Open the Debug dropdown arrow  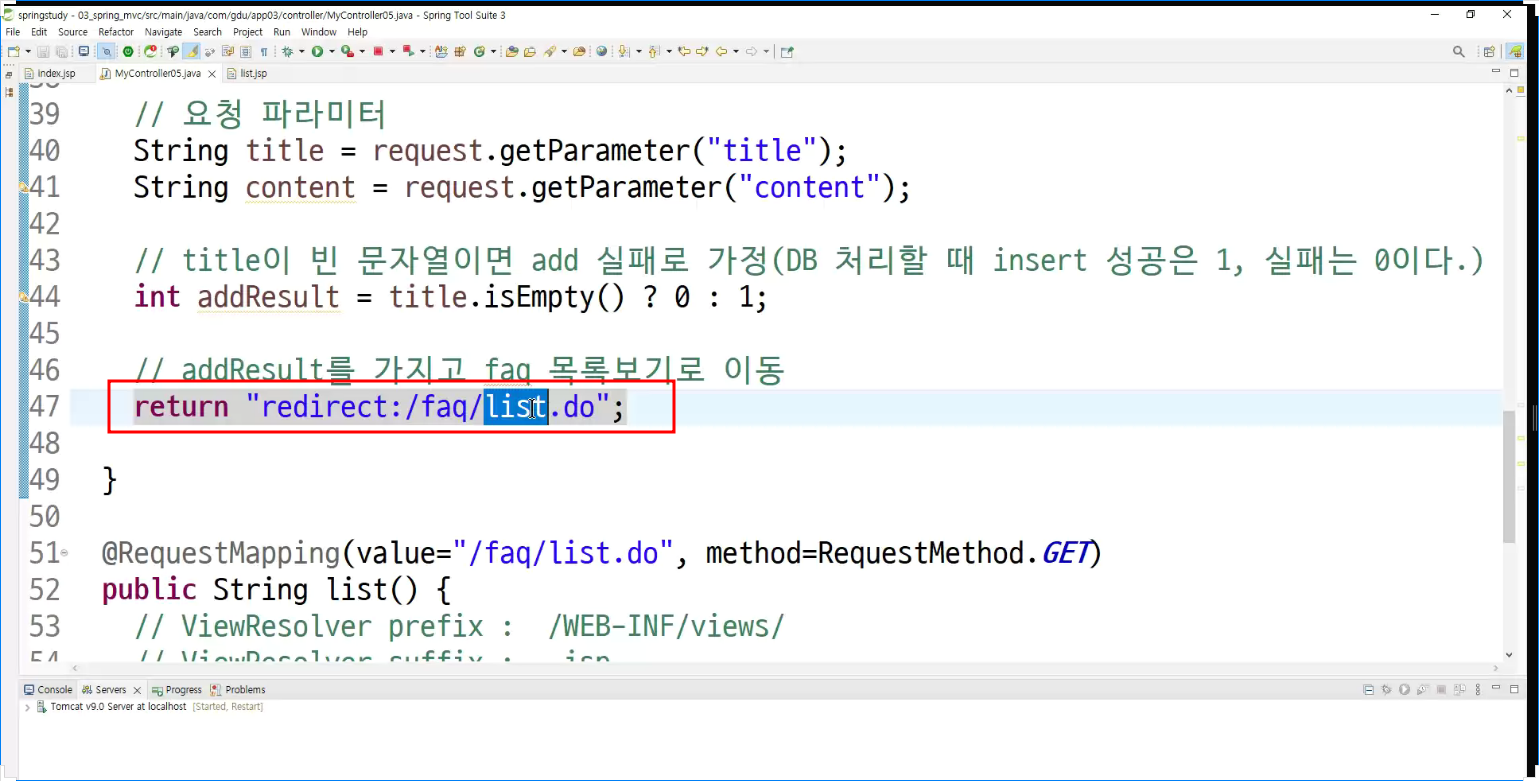point(301,51)
